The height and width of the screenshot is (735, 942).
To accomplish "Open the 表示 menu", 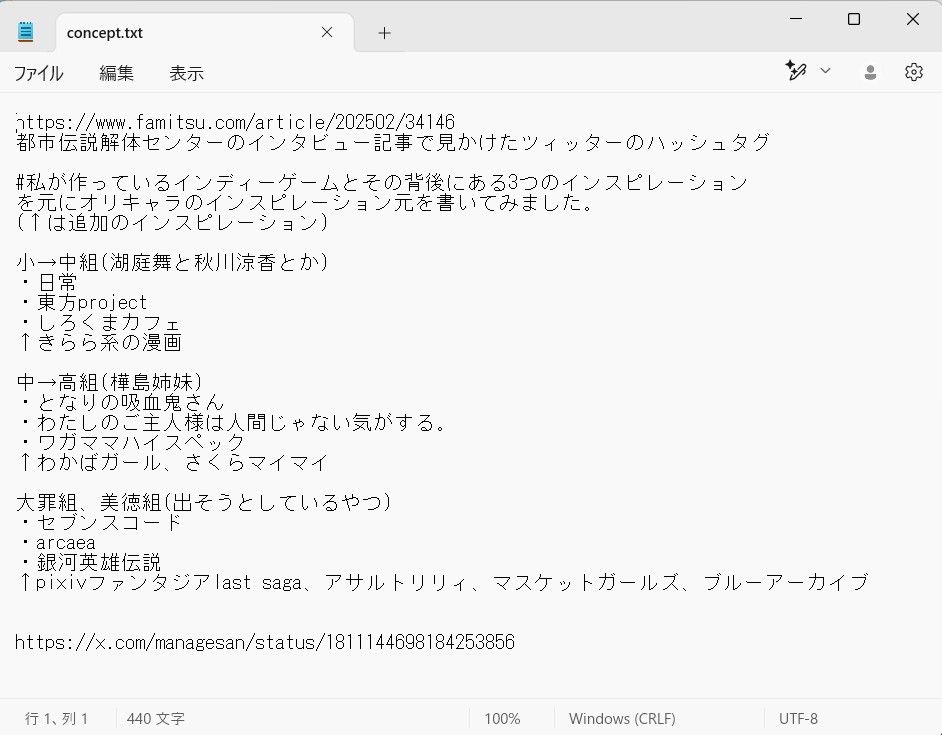I will [186, 73].
